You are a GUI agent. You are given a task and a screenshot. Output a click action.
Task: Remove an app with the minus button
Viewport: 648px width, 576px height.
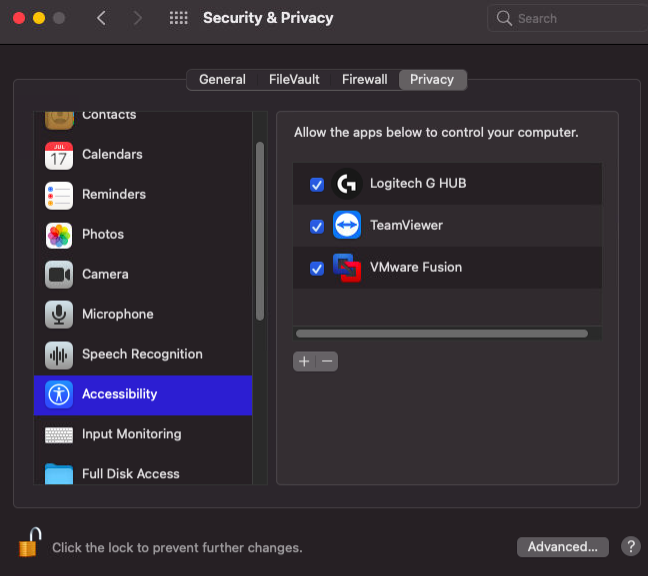tap(327, 362)
